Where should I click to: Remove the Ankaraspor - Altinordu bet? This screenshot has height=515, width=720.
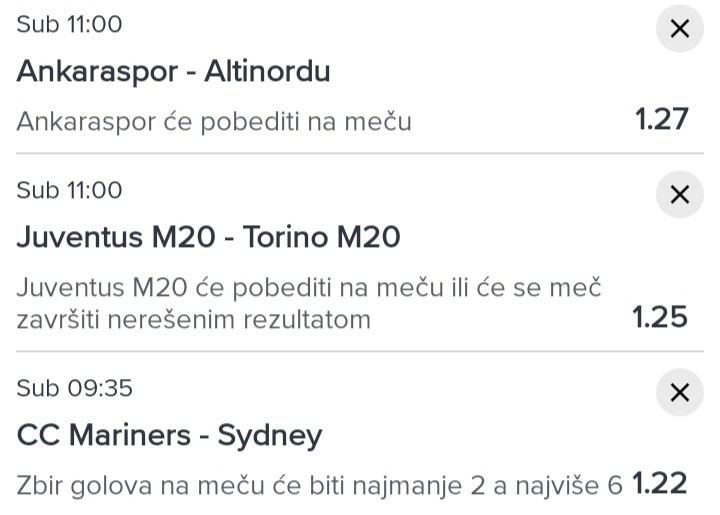tap(679, 29)
